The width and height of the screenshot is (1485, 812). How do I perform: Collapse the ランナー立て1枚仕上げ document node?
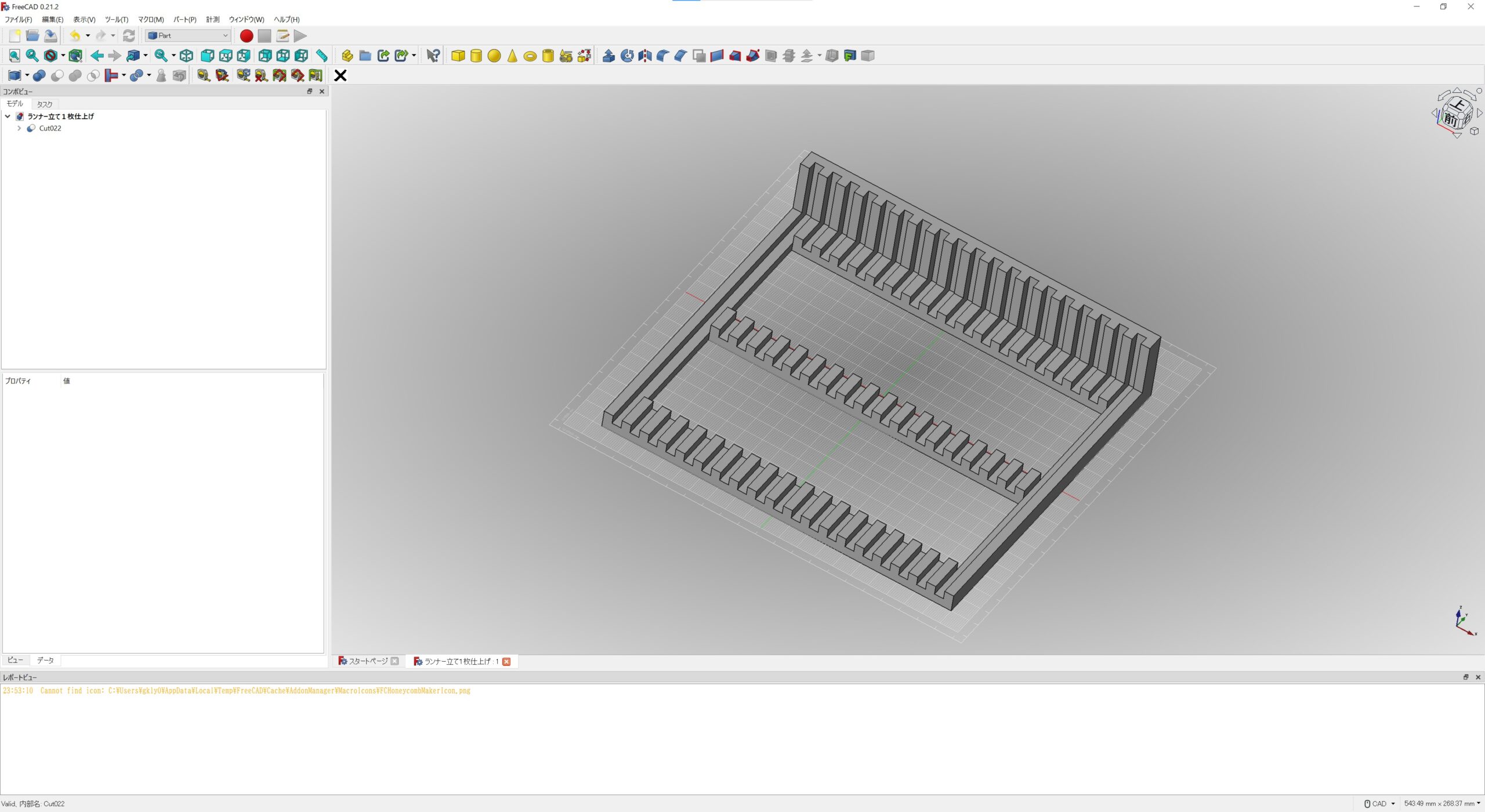[x=8, y=116]
